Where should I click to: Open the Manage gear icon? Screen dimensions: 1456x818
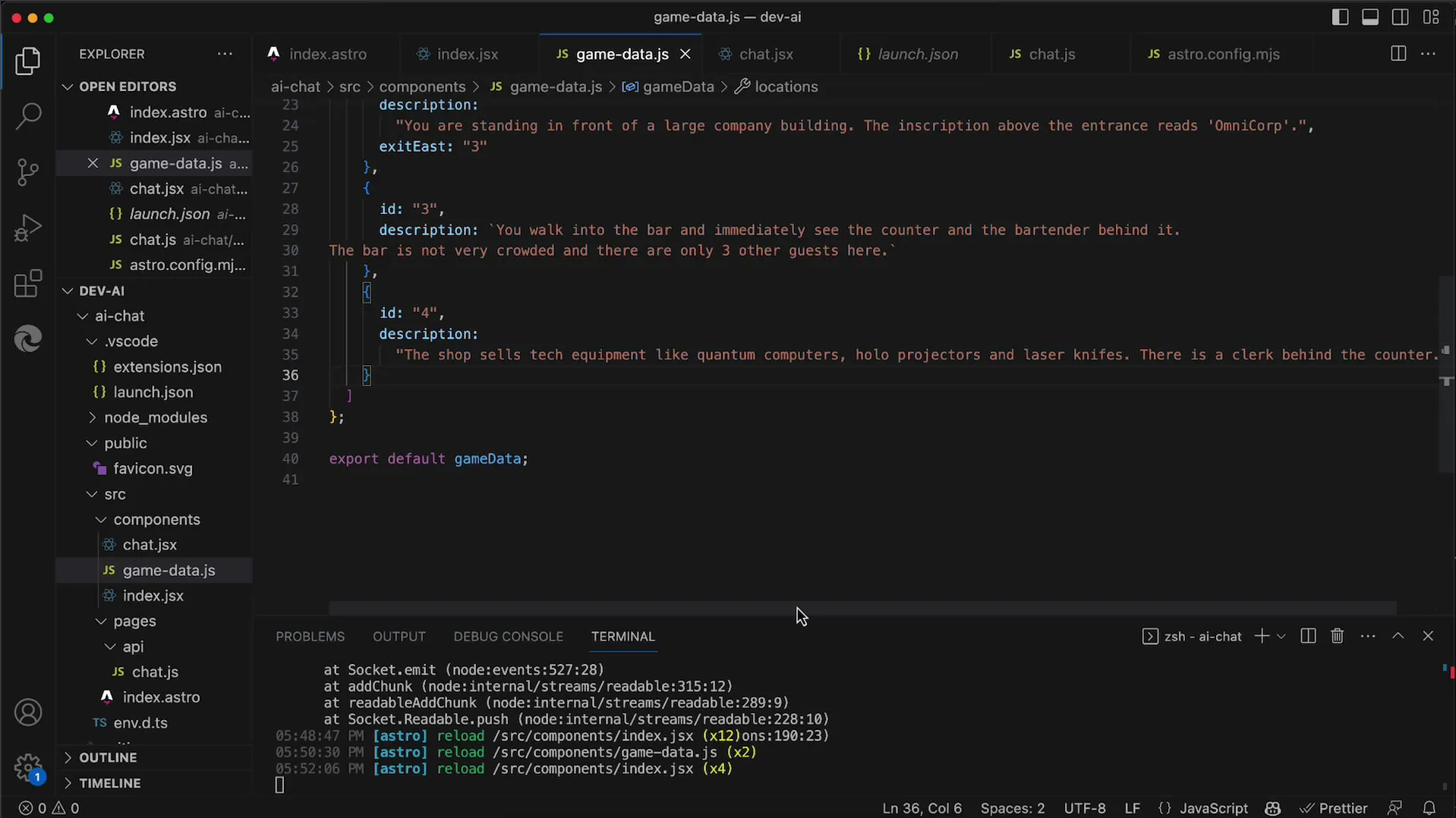click(x=28, y=767)
